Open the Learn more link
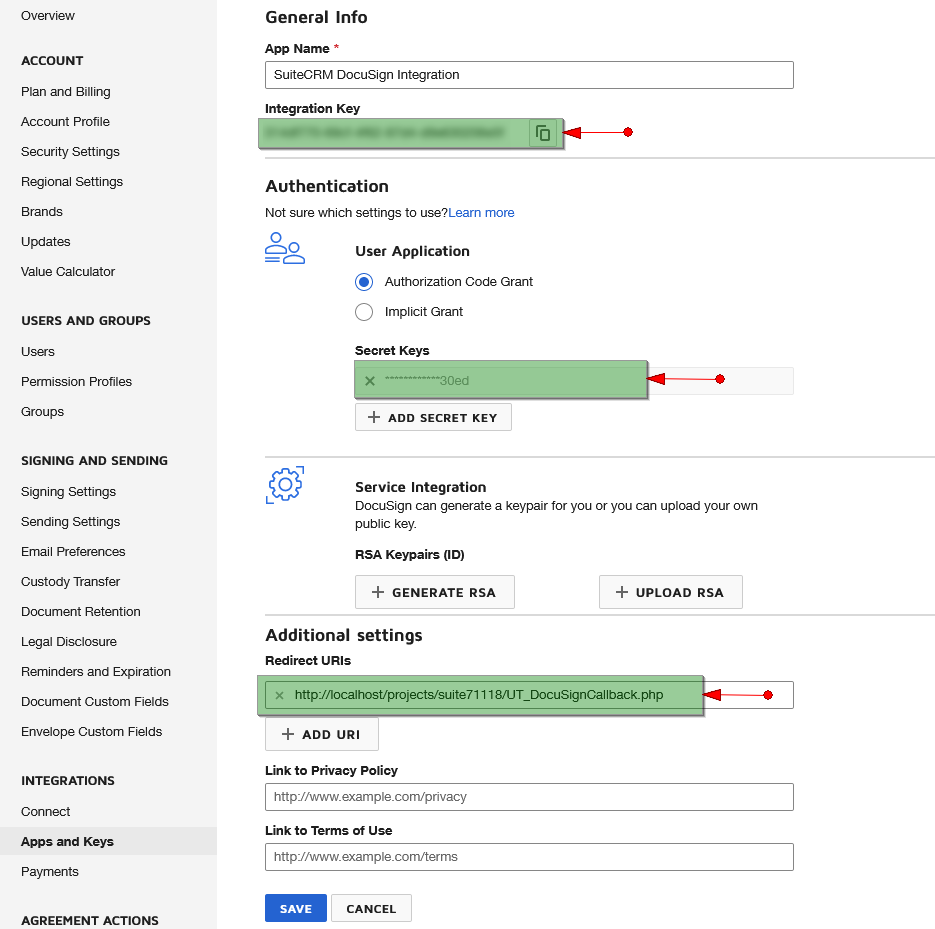Viewport: 935px width, 929px height. 481,213
